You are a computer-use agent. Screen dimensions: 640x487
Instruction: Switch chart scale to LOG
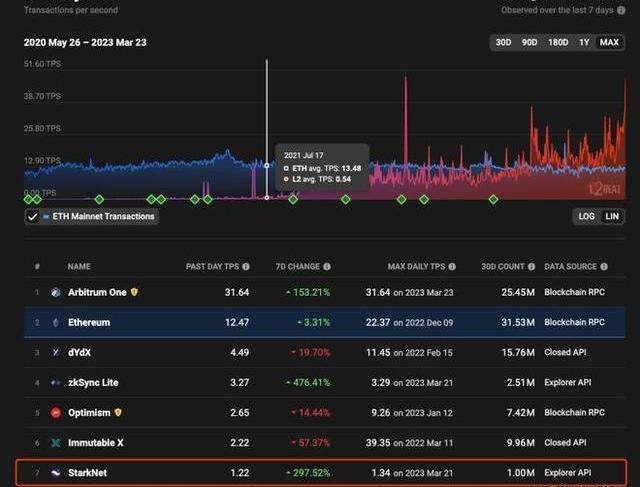[586, 216]
